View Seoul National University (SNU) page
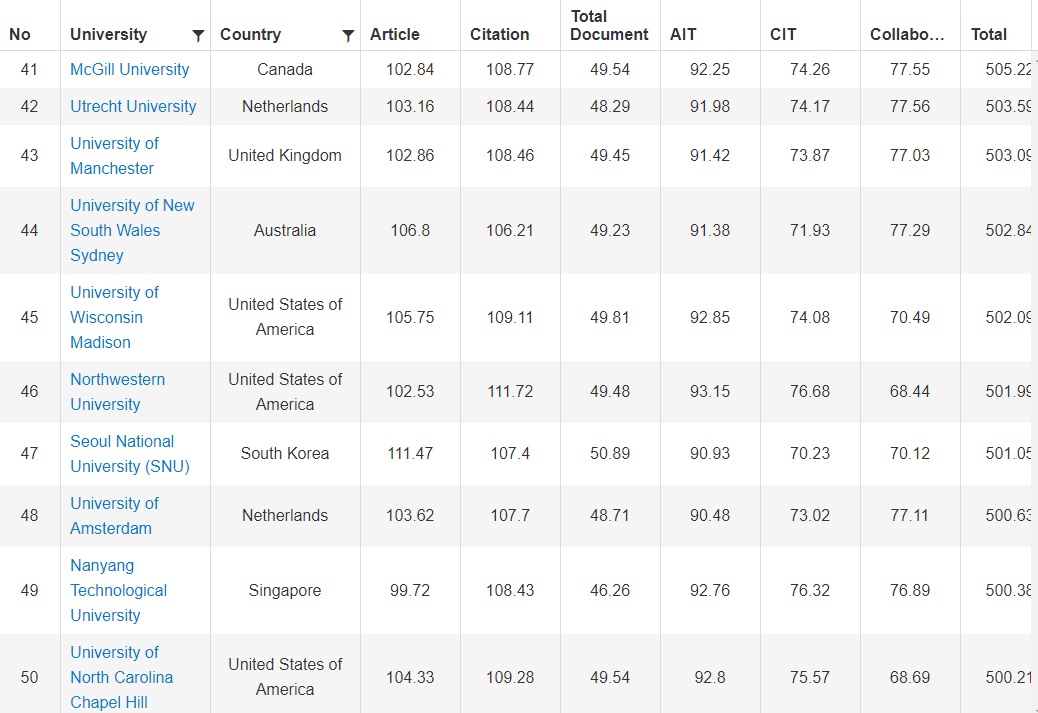Viewport: 1038px width, 713px height. (x=129, y=454)
